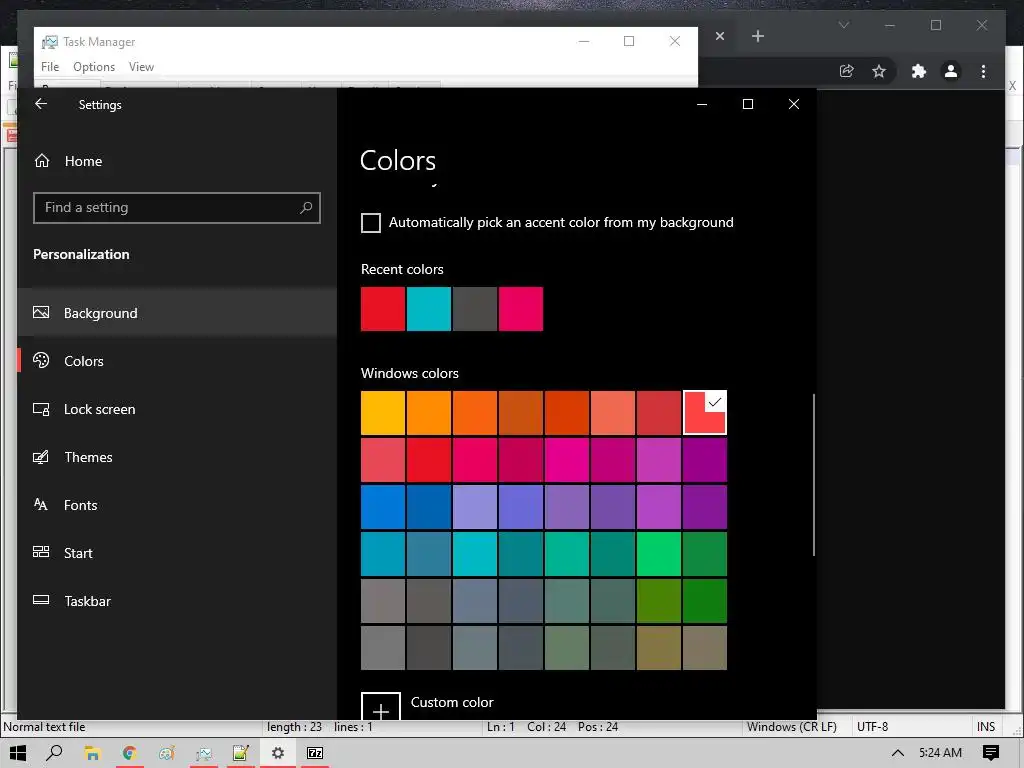This screenshot has width=1024, height=768.
Task: Select the checked red accent color swatch
Action: 705,413
